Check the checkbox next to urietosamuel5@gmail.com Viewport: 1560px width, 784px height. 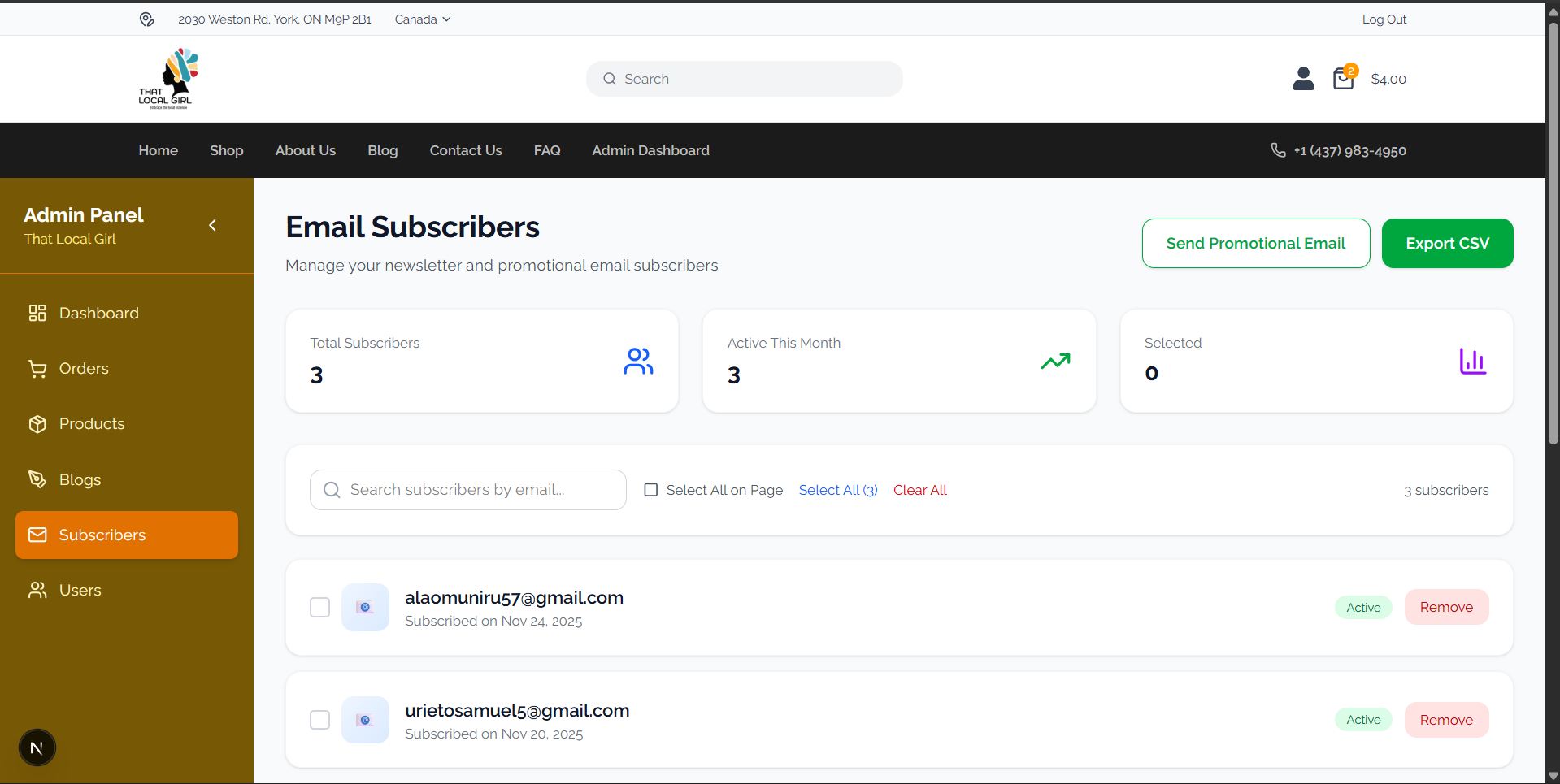(319, 720)
